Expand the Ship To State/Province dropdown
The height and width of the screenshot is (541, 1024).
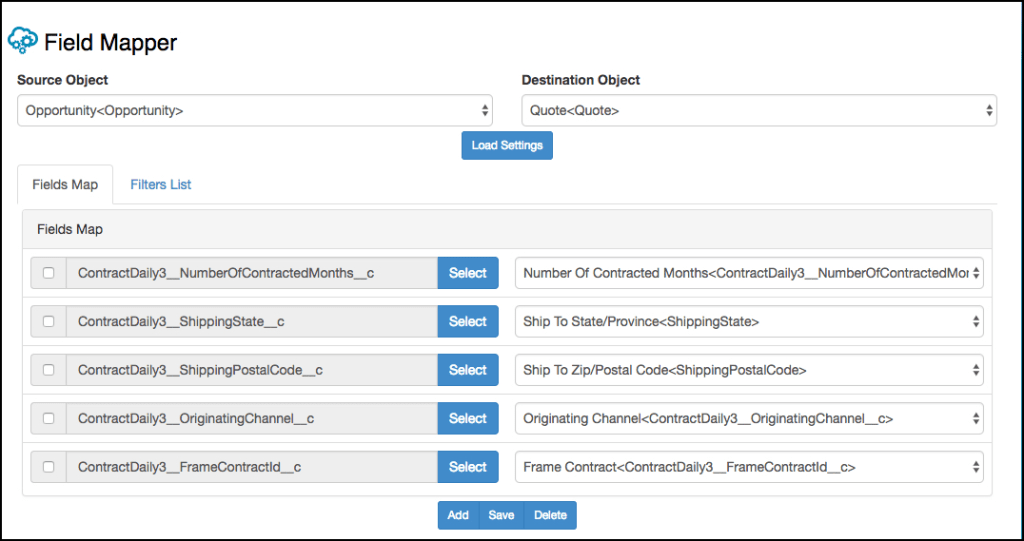(748, 321)
